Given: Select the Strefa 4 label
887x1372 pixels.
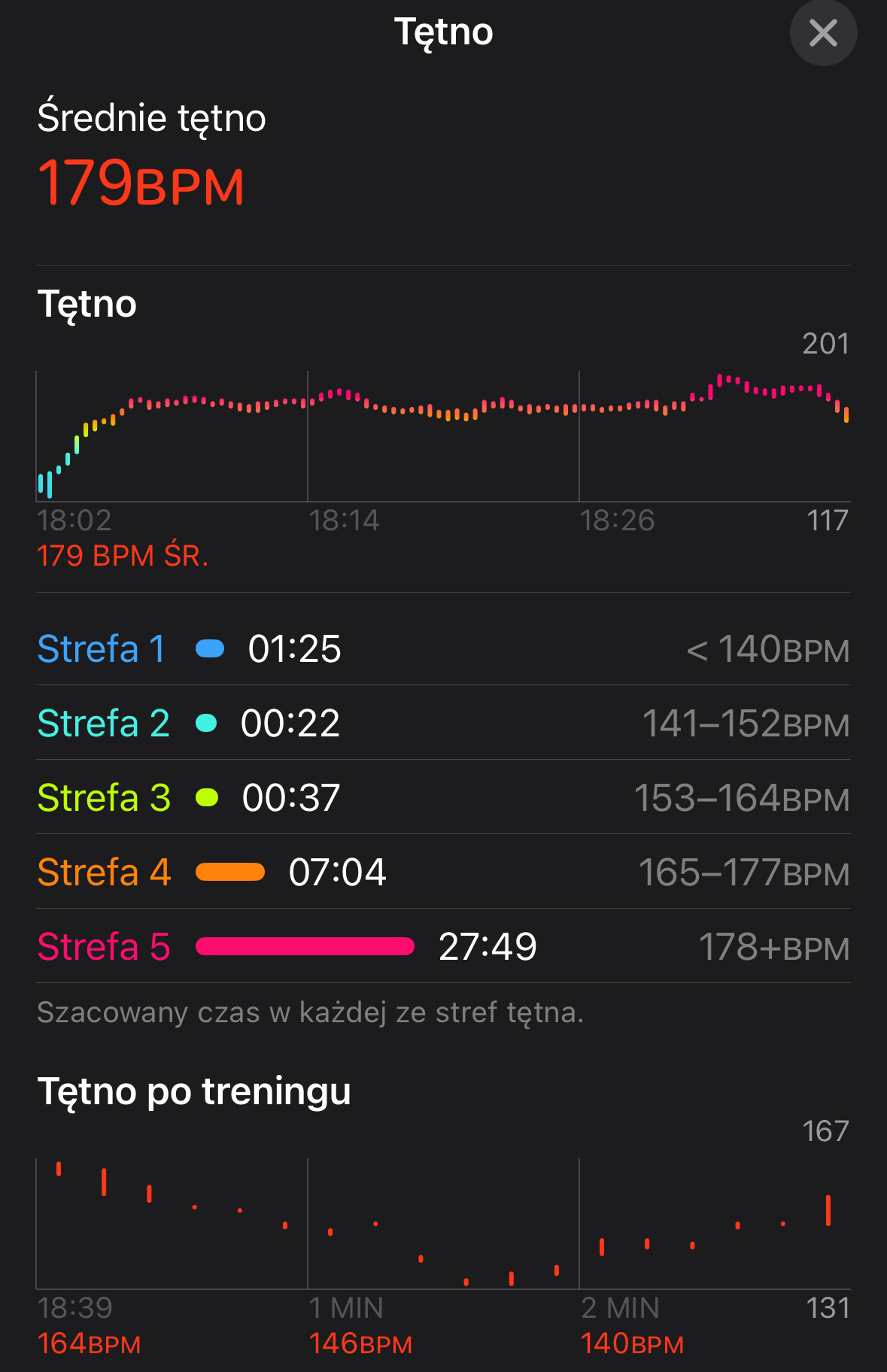Looking at the screenshot, I should tap(104, 872).
